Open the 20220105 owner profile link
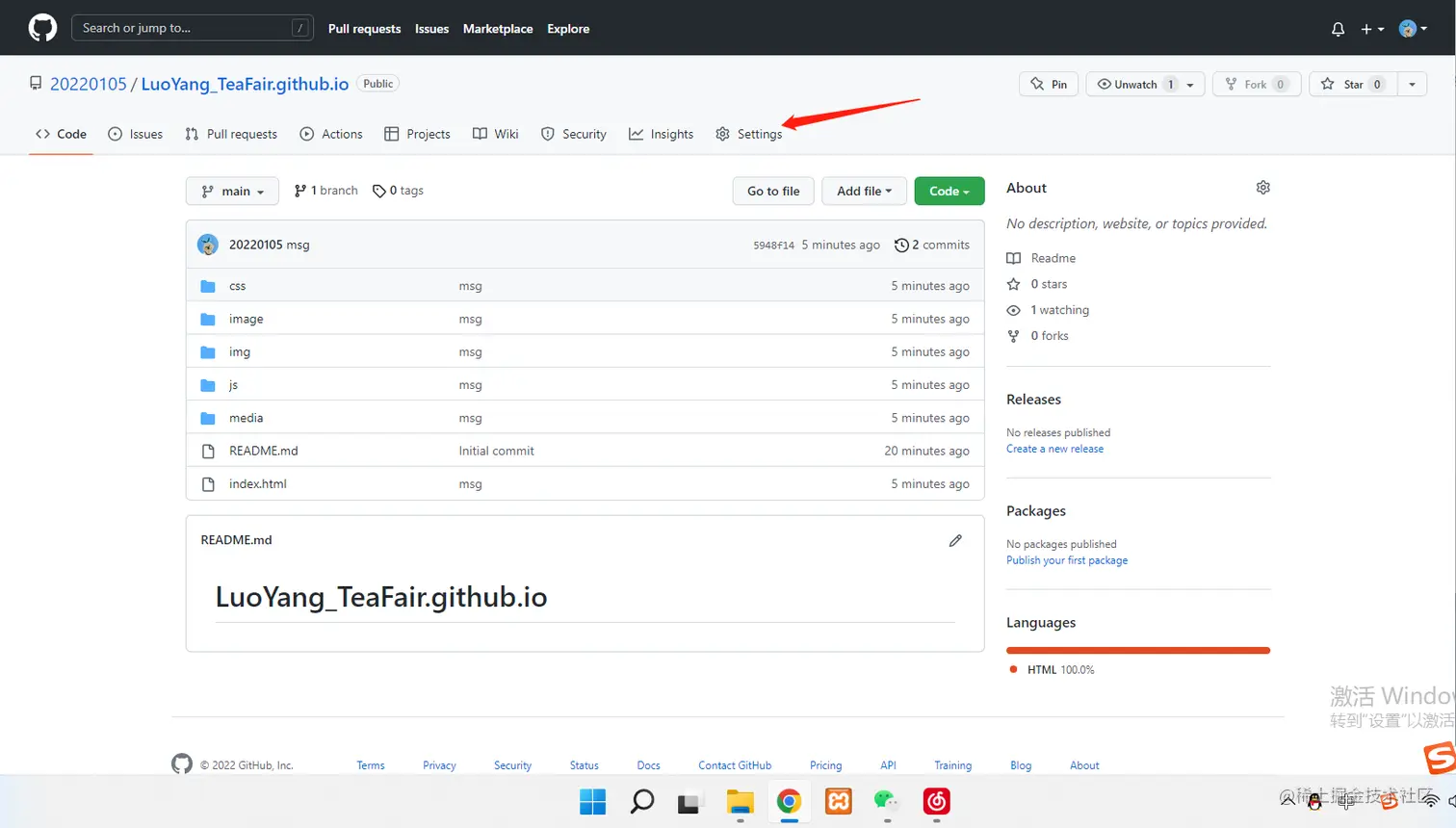 coord(88,84)
